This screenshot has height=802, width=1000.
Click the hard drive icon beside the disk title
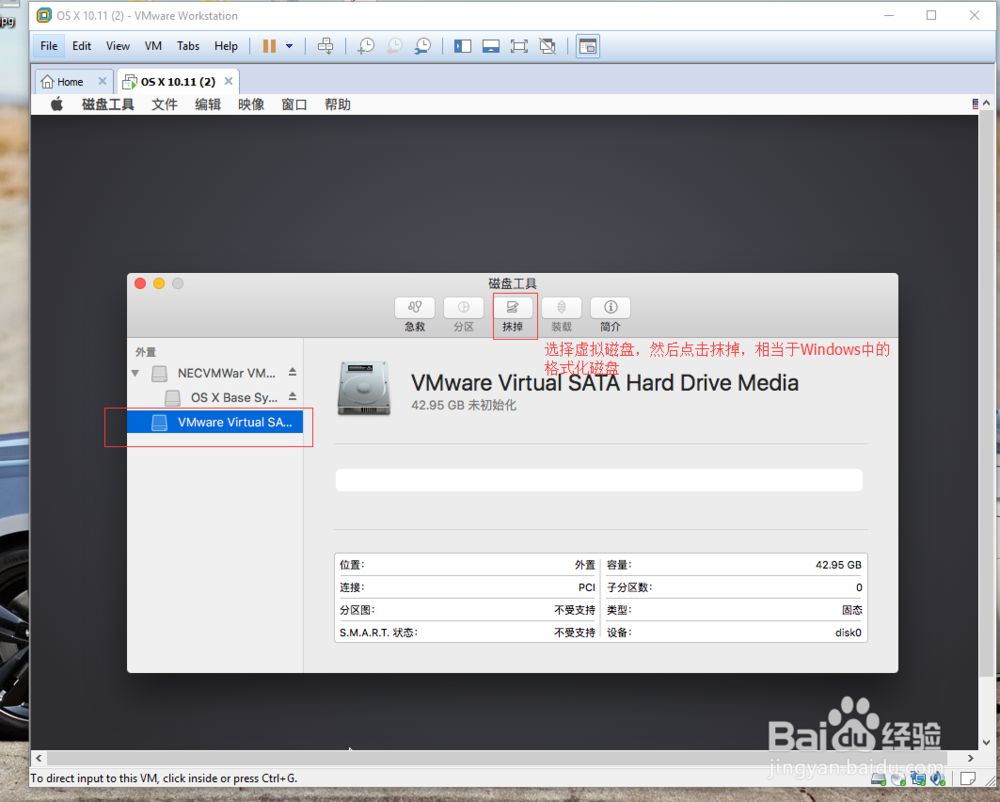[x=364, y=388]
